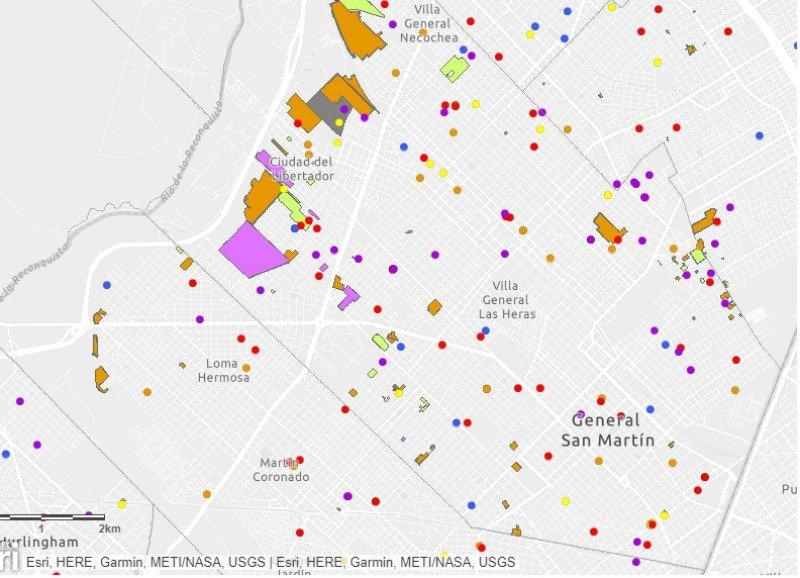The width and height of the screenshot is (800, 578).
Task: Click the General San Martín map label
Action: click(x=608, y=430)
